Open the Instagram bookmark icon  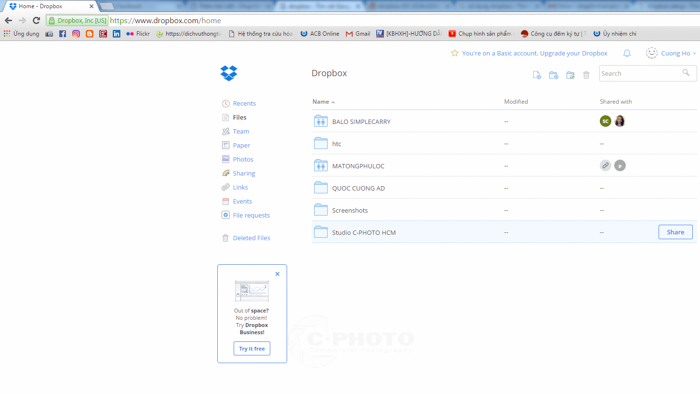pos(76,34)
